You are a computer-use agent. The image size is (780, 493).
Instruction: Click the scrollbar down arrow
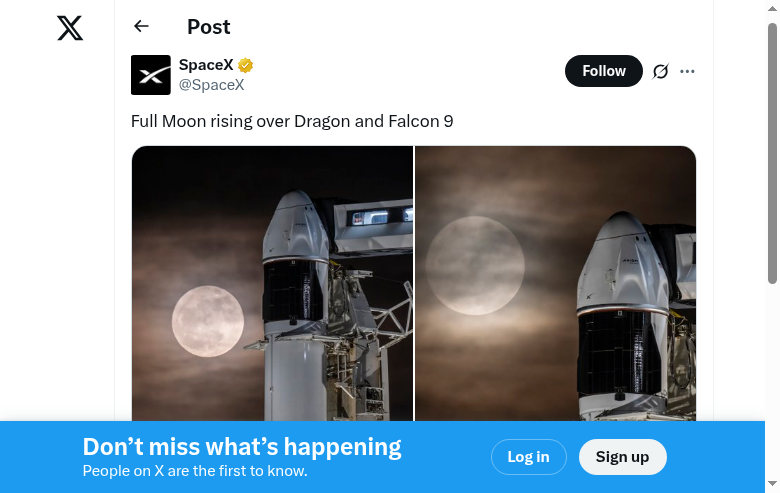coord(772,485)
